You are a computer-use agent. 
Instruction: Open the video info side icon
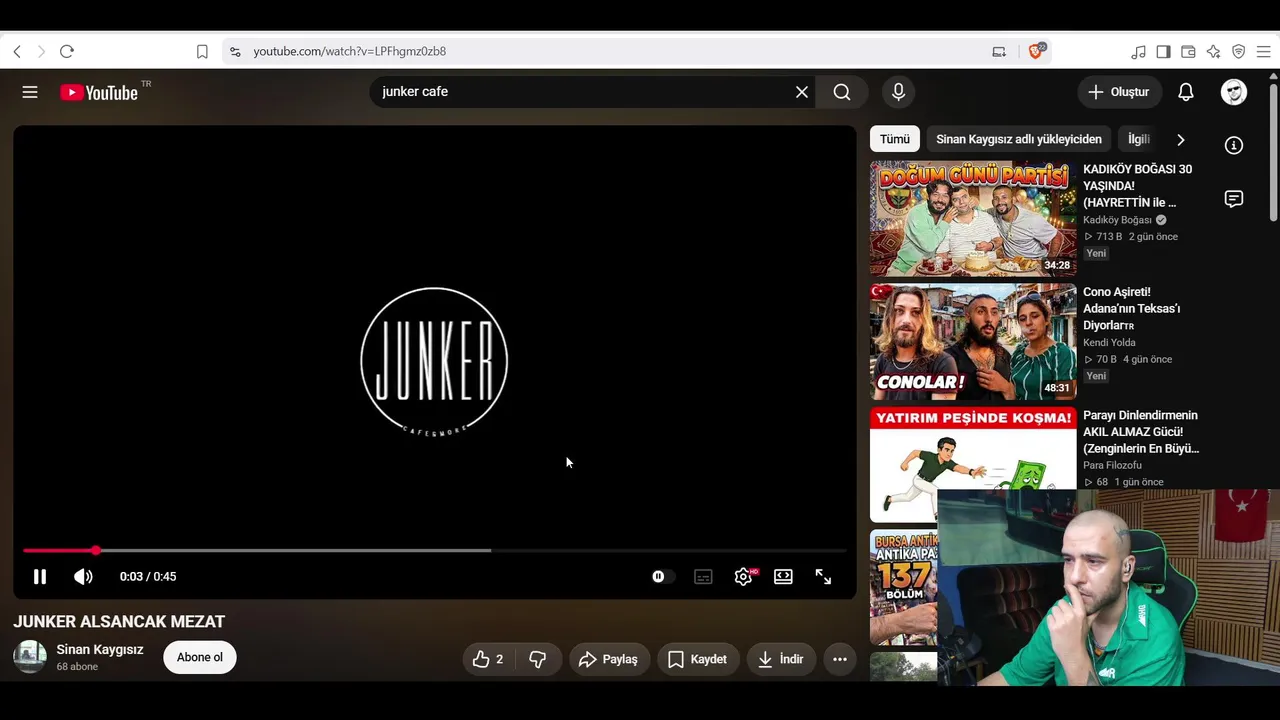(x=1234, y=146)
